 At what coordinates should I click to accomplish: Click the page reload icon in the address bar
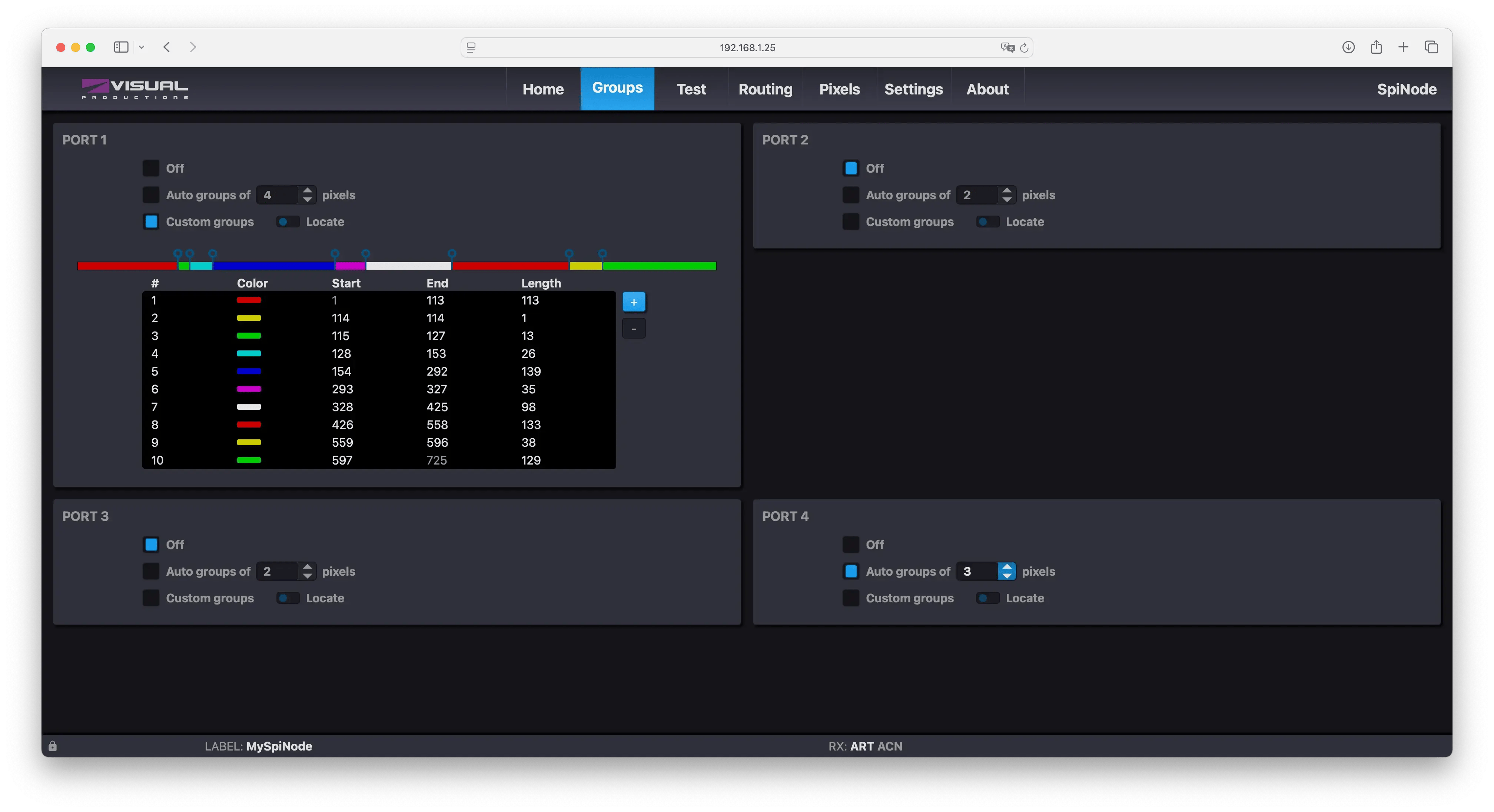coord(1024,47)
